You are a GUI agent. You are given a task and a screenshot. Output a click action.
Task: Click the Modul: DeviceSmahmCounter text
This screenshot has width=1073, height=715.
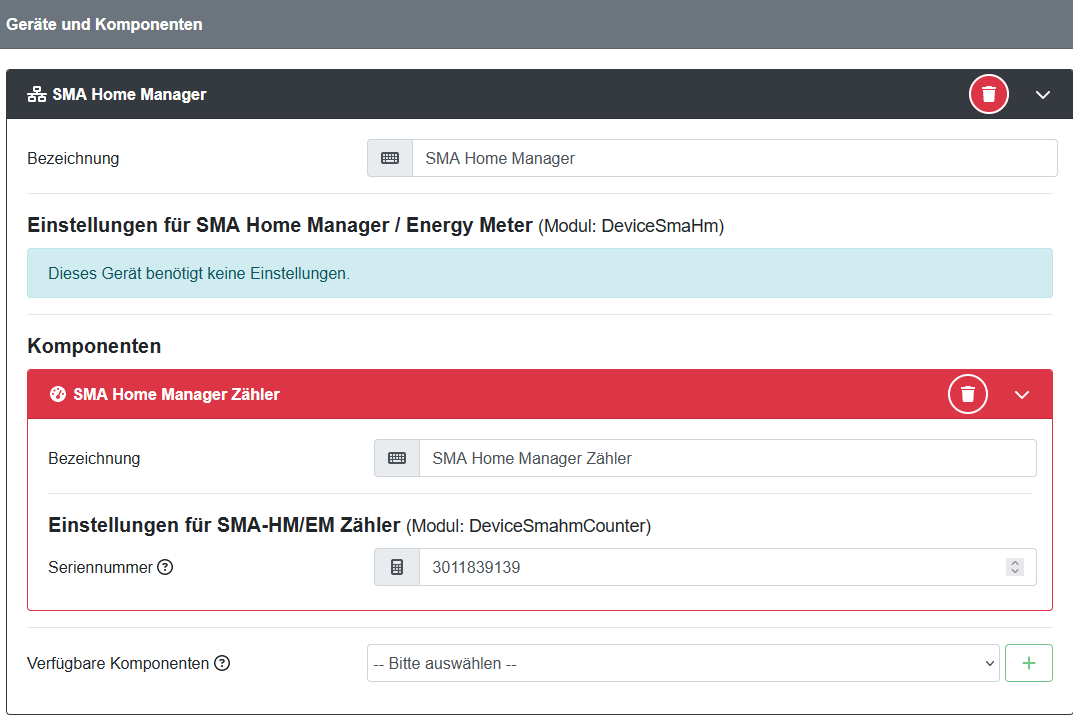click(528, 525)
